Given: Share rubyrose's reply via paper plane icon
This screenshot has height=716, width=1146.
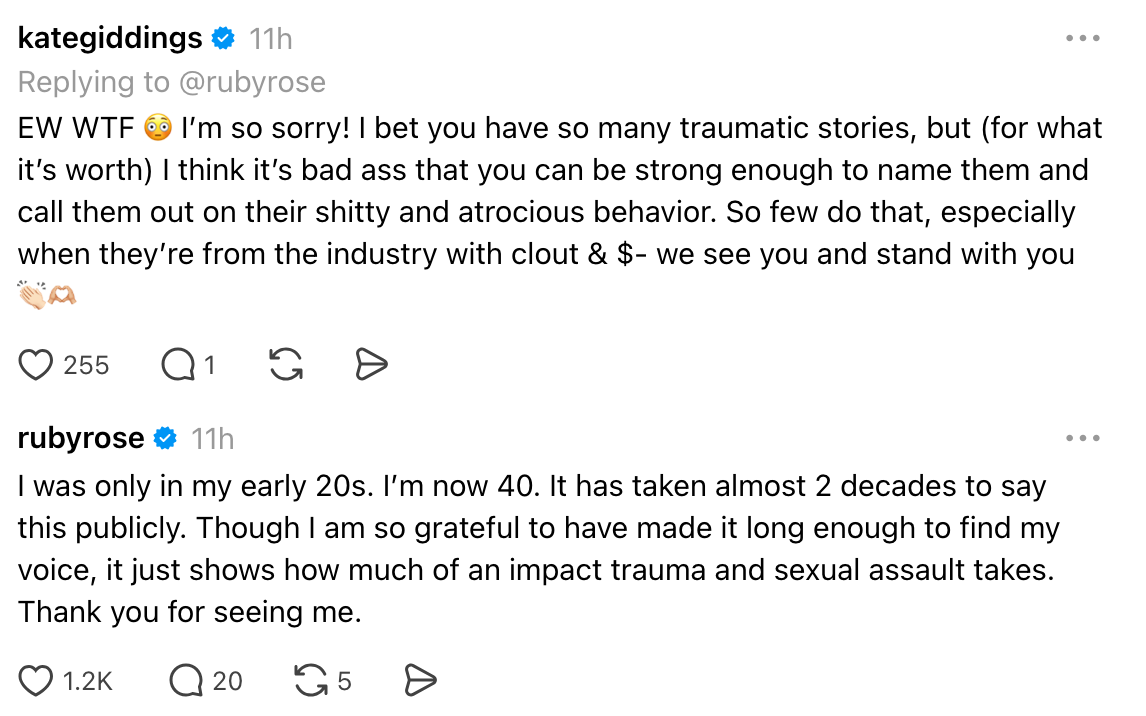Looking at the screenshot, I should pos(420,681).
